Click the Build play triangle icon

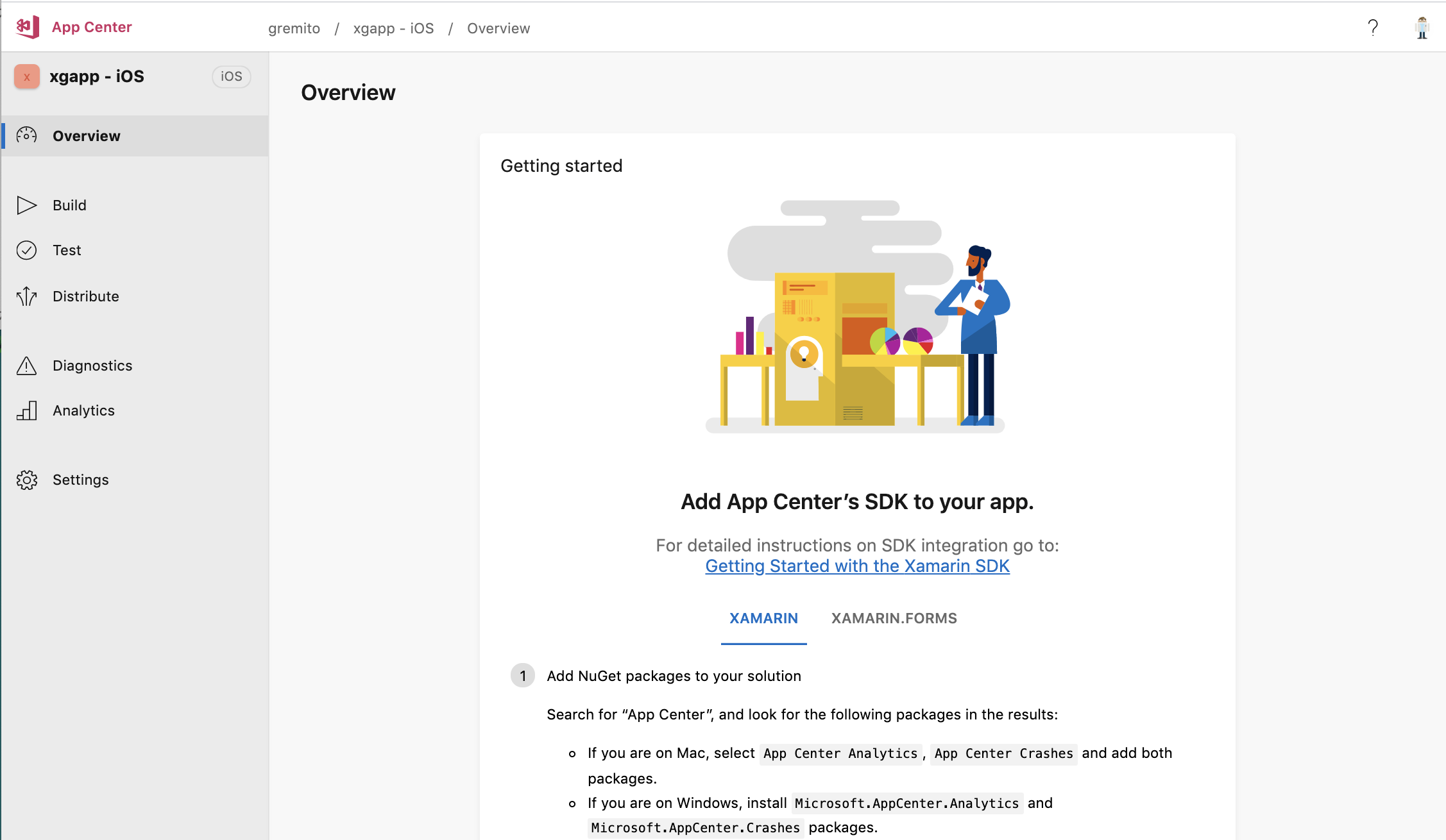26,205
